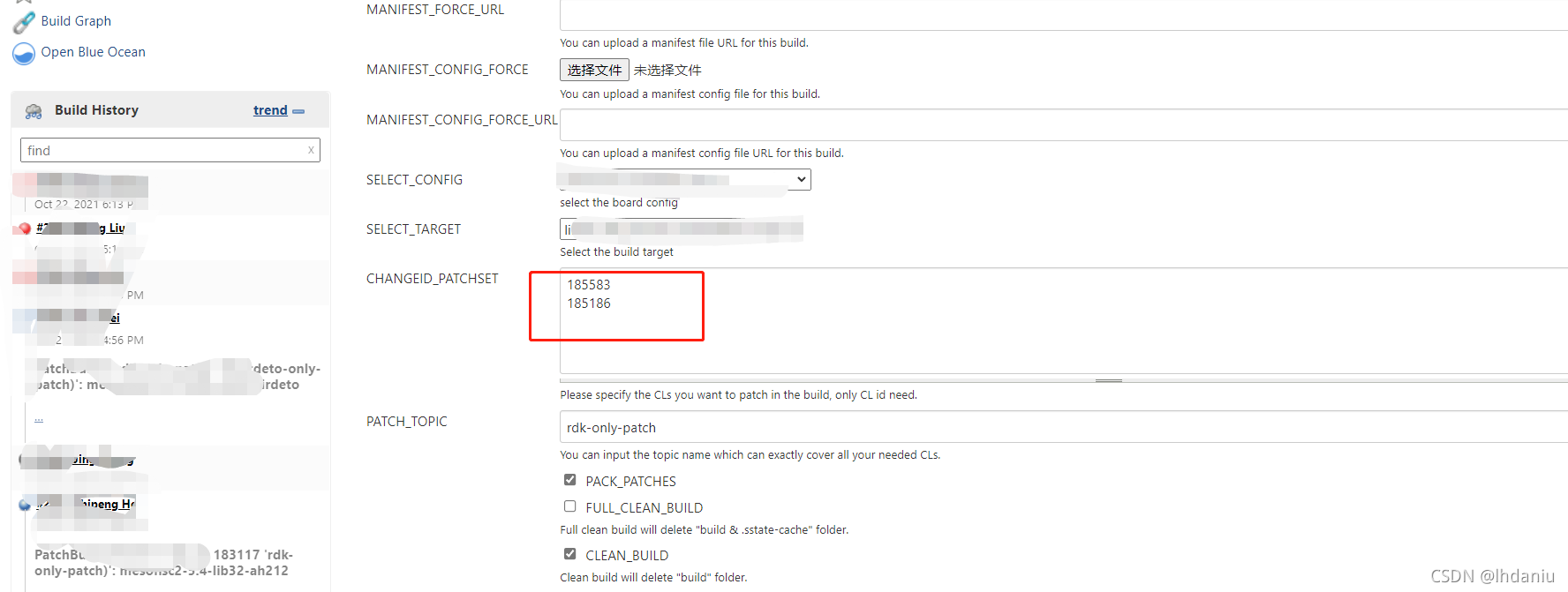The height and width of the screenshot is (592, 1568).
Task: Uncheck the PACK_PATCHES checkbox
Action: tap(570, 480)
